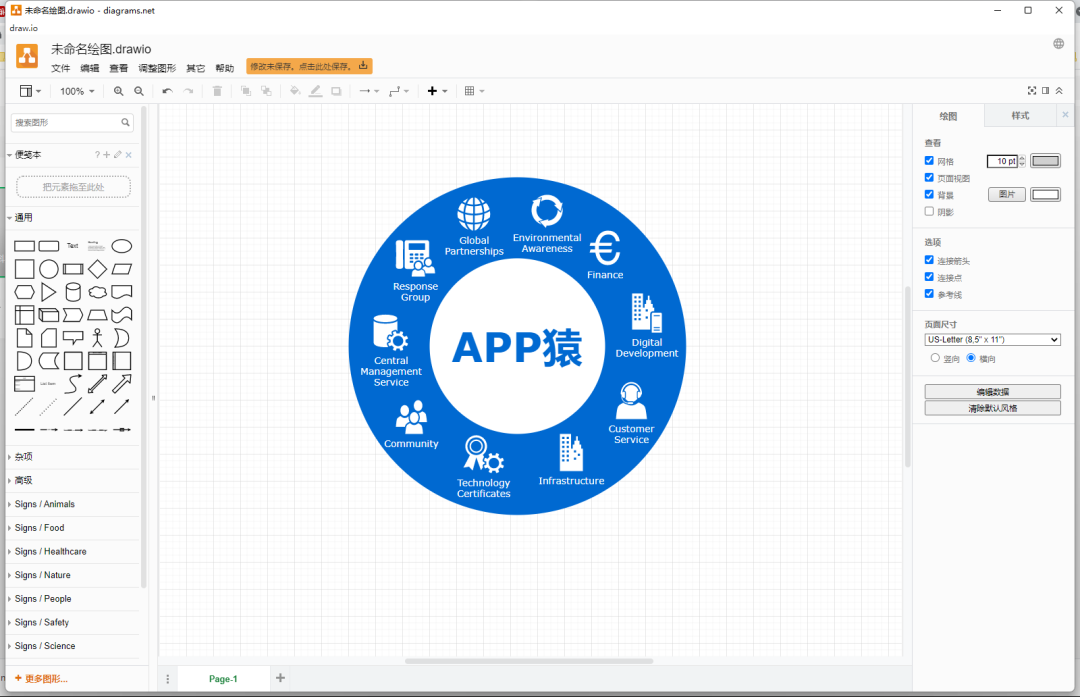Viewport: 1080px width, 697px height.
Task: Toggle the format panel icon
Action: [1046, 91]
